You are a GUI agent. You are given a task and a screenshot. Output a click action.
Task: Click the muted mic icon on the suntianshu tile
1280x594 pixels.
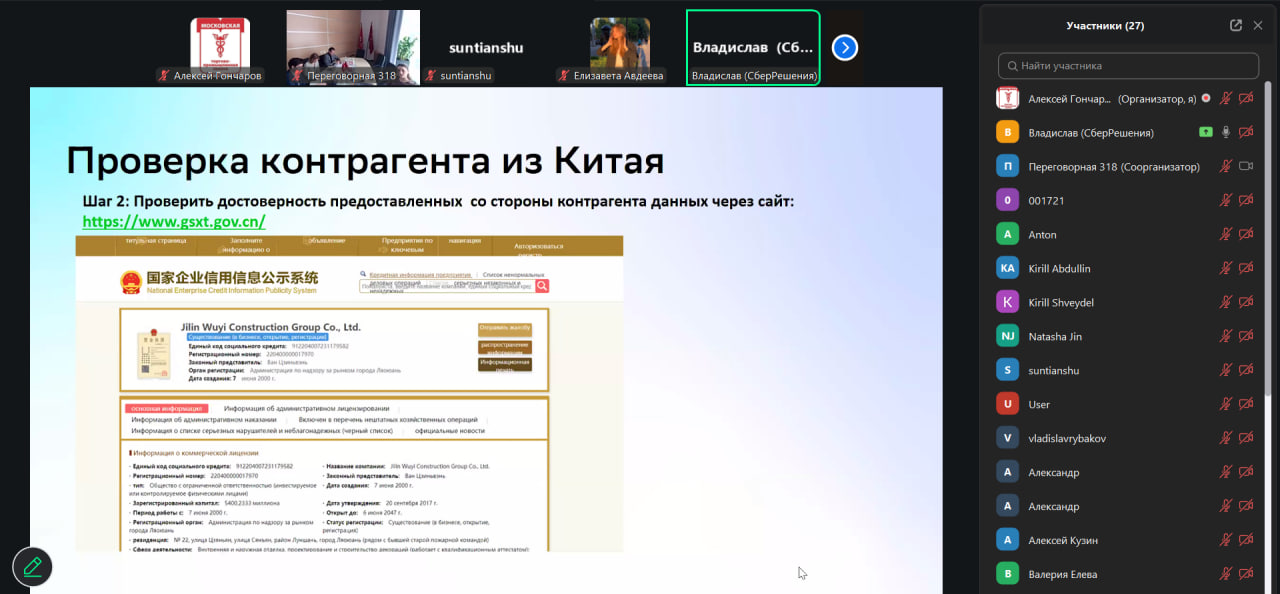pyautogui.click(x=430, y=74)
